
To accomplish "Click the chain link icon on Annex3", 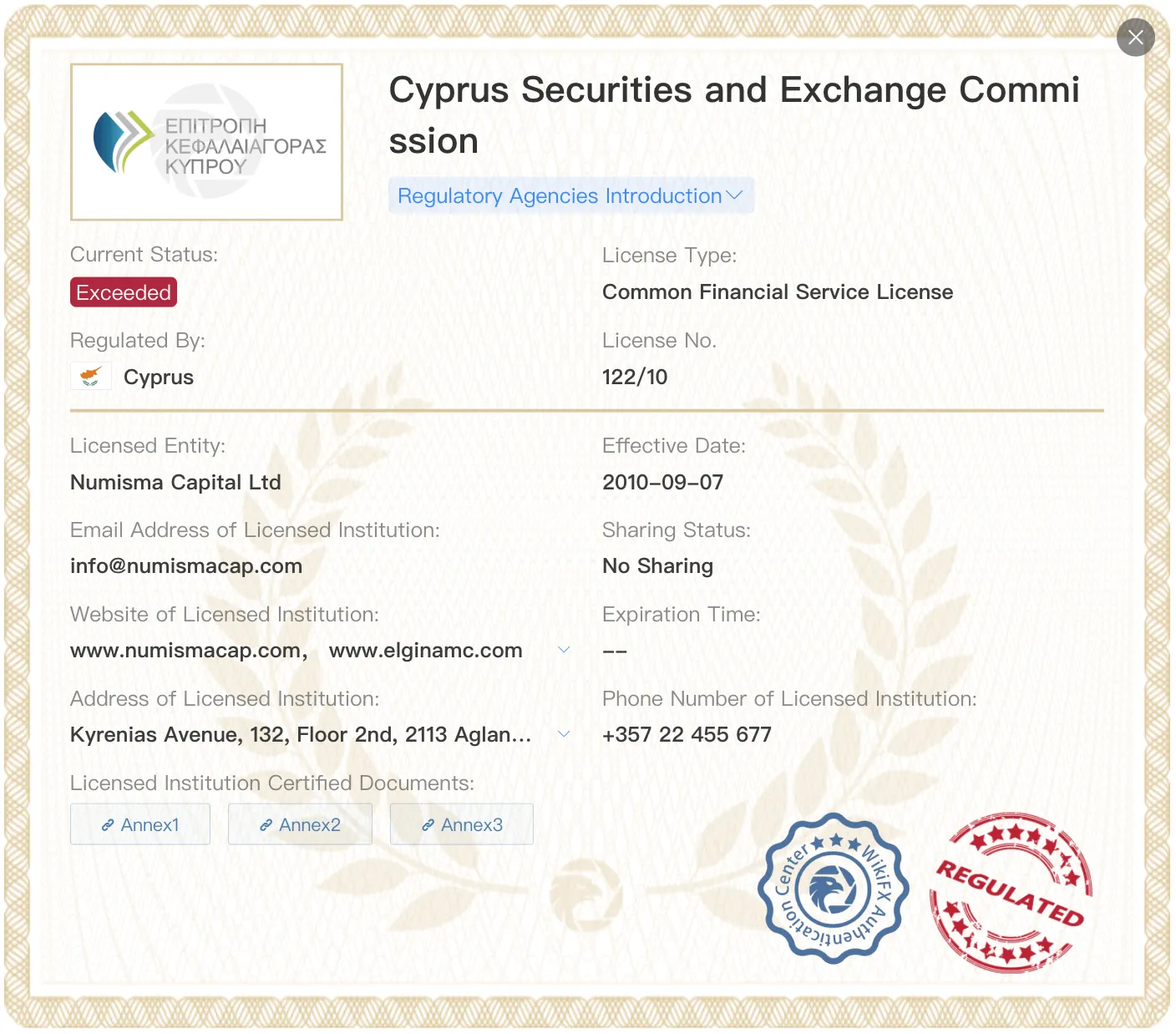I will pyautogui.click(x=428, y=825).
